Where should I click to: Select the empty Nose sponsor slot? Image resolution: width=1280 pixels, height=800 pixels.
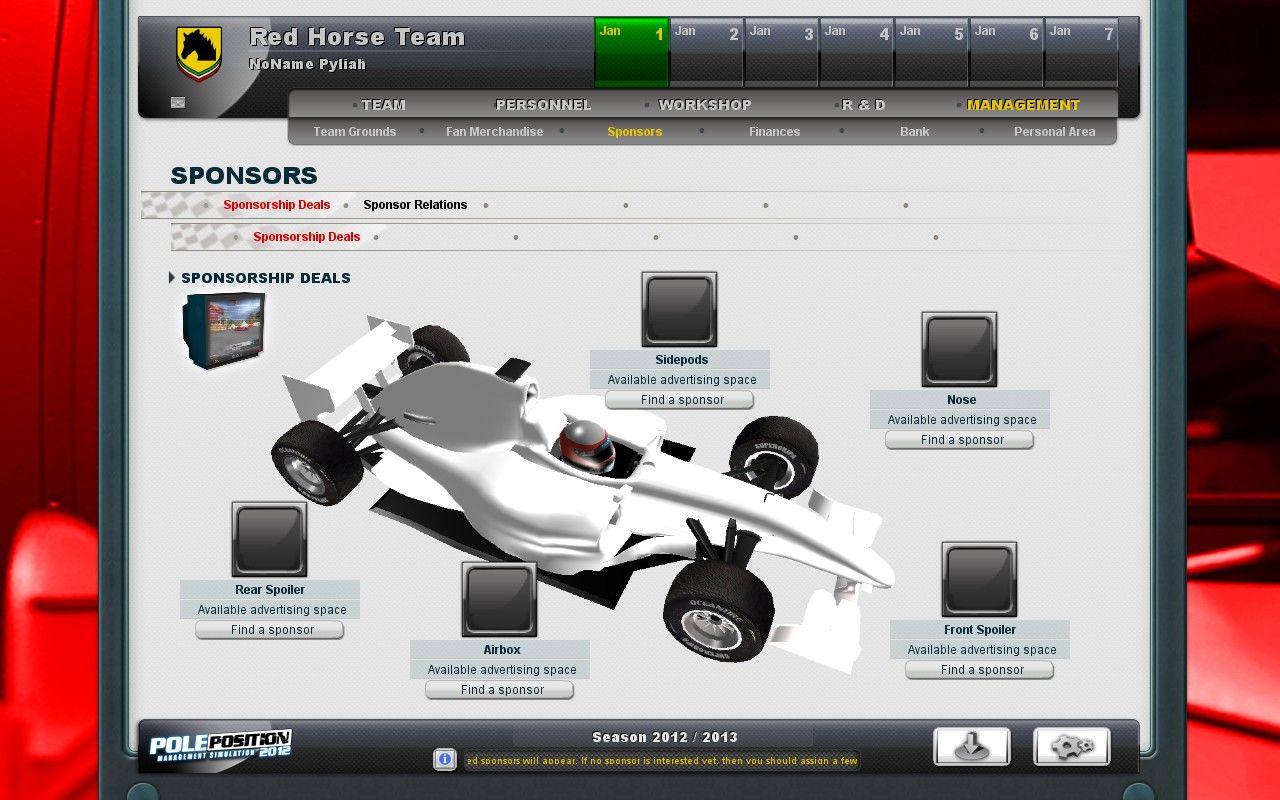coord(959,349)
